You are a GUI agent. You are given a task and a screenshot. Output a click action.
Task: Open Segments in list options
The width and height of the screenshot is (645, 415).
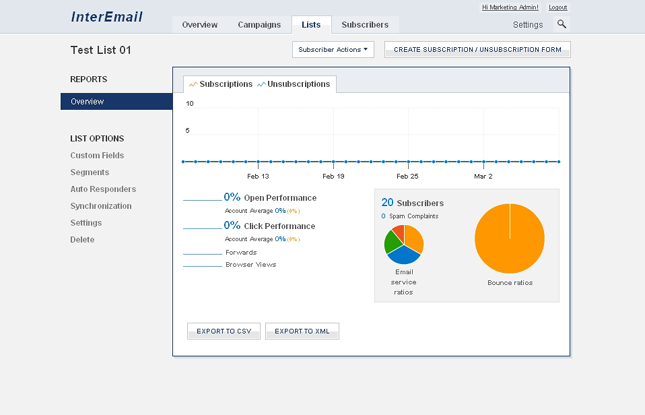click(x=90, y=172)
